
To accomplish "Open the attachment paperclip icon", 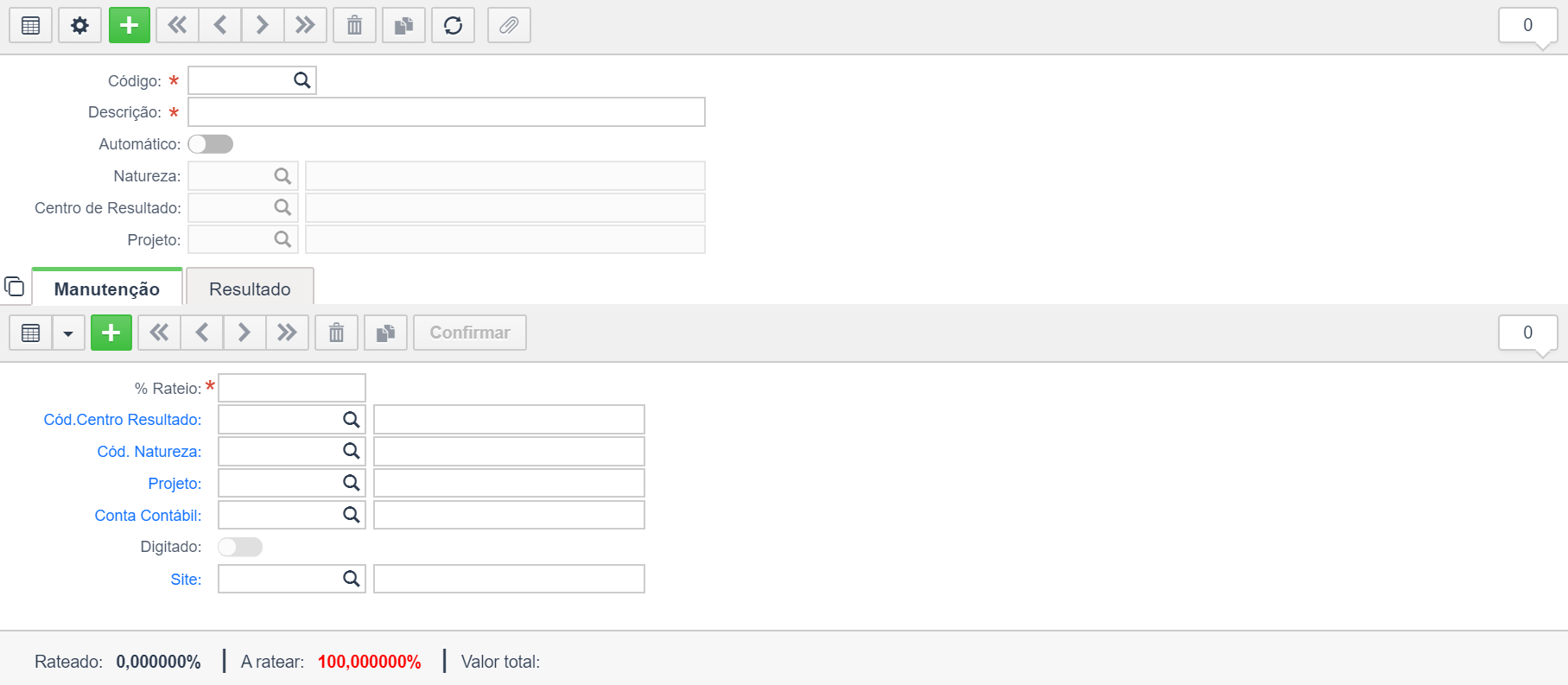I will point(509,26).
